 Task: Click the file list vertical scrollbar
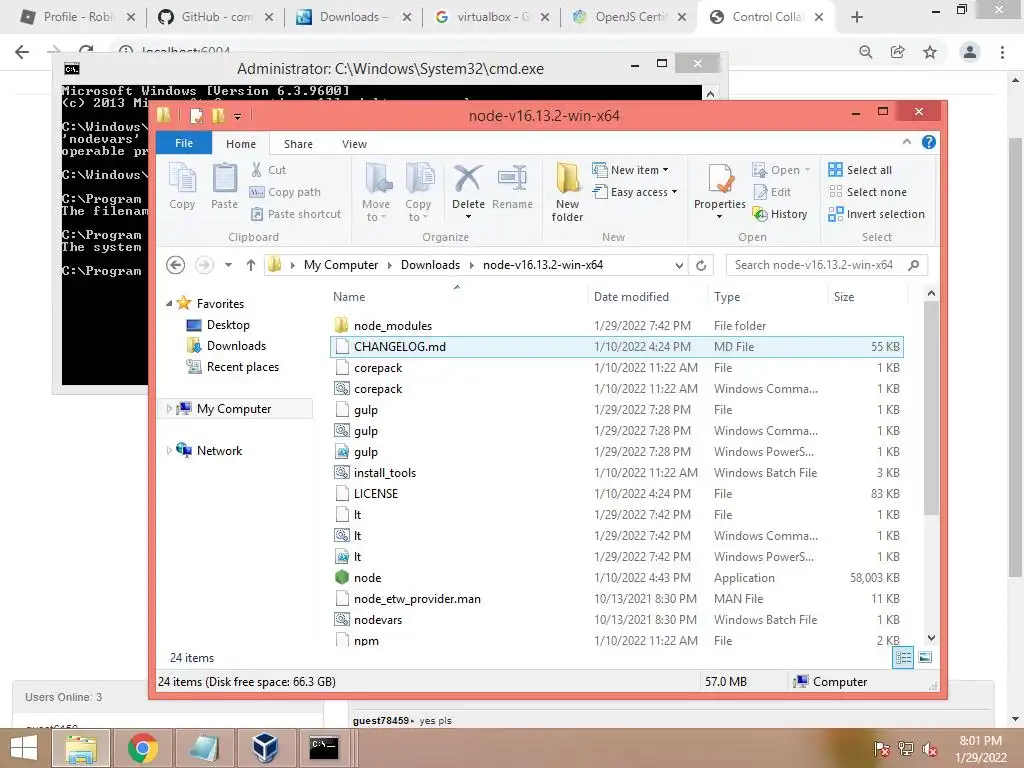pos(931,408)
